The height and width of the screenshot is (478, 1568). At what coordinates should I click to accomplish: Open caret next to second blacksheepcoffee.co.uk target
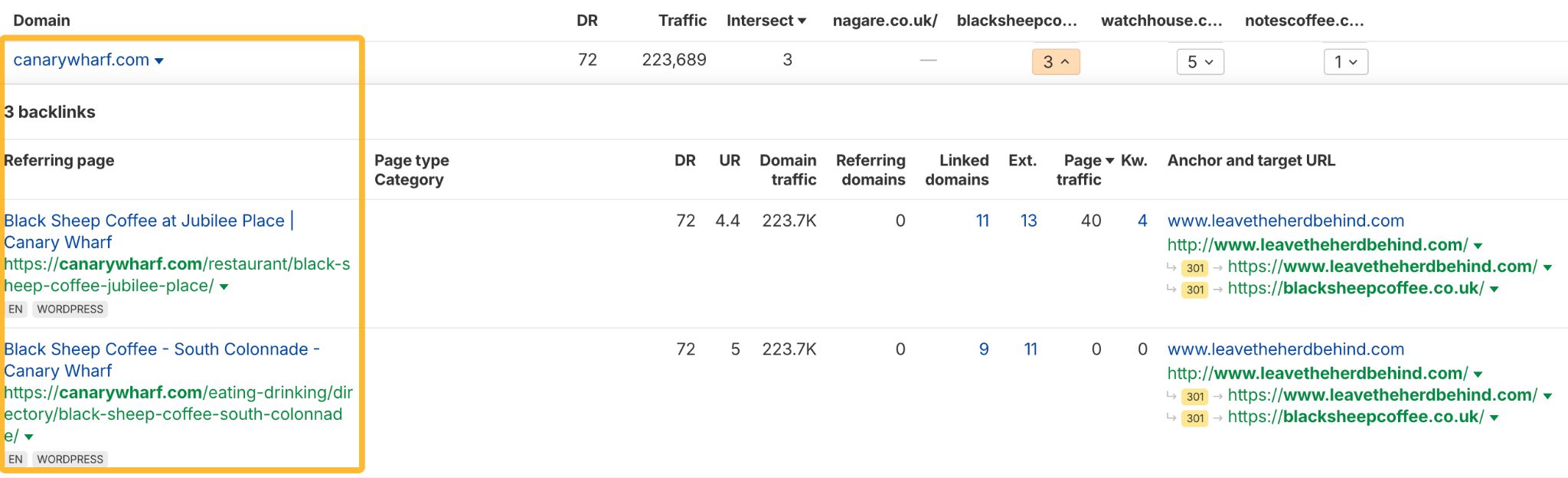click(1494, 418)
